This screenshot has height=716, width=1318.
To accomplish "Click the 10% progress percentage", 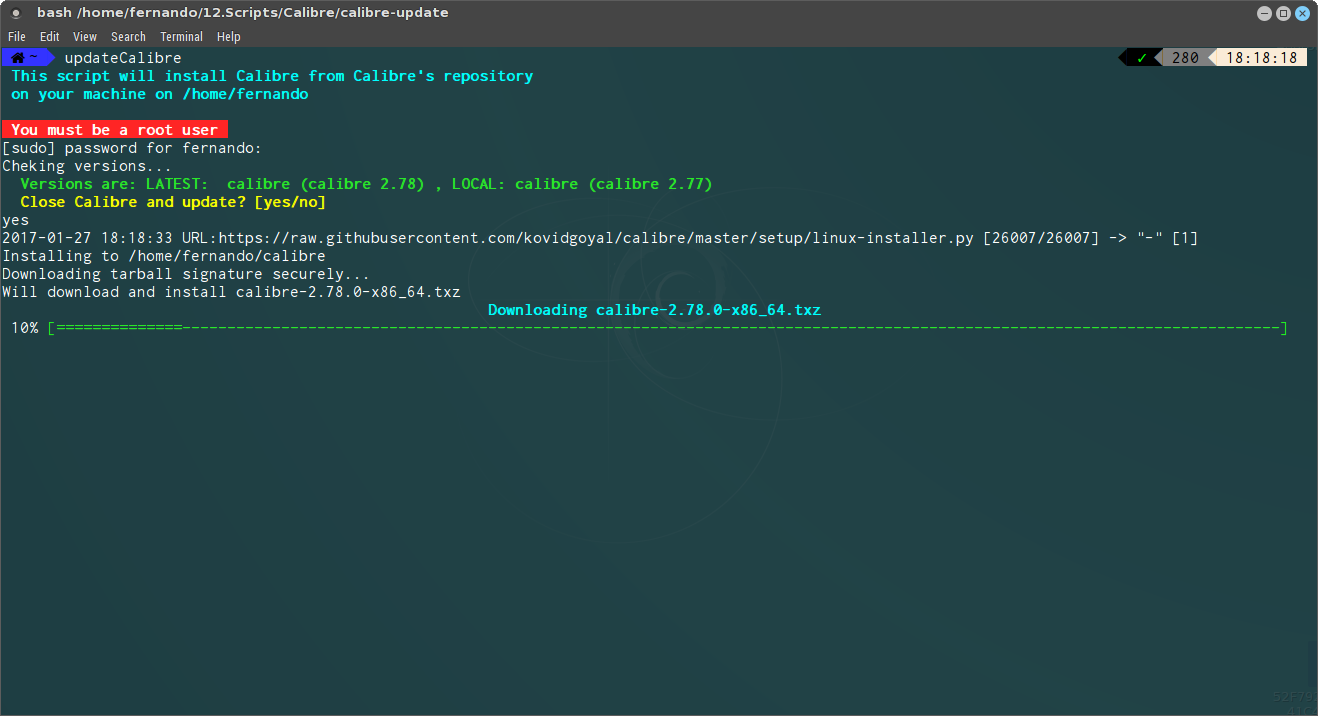I will point(25,328).
